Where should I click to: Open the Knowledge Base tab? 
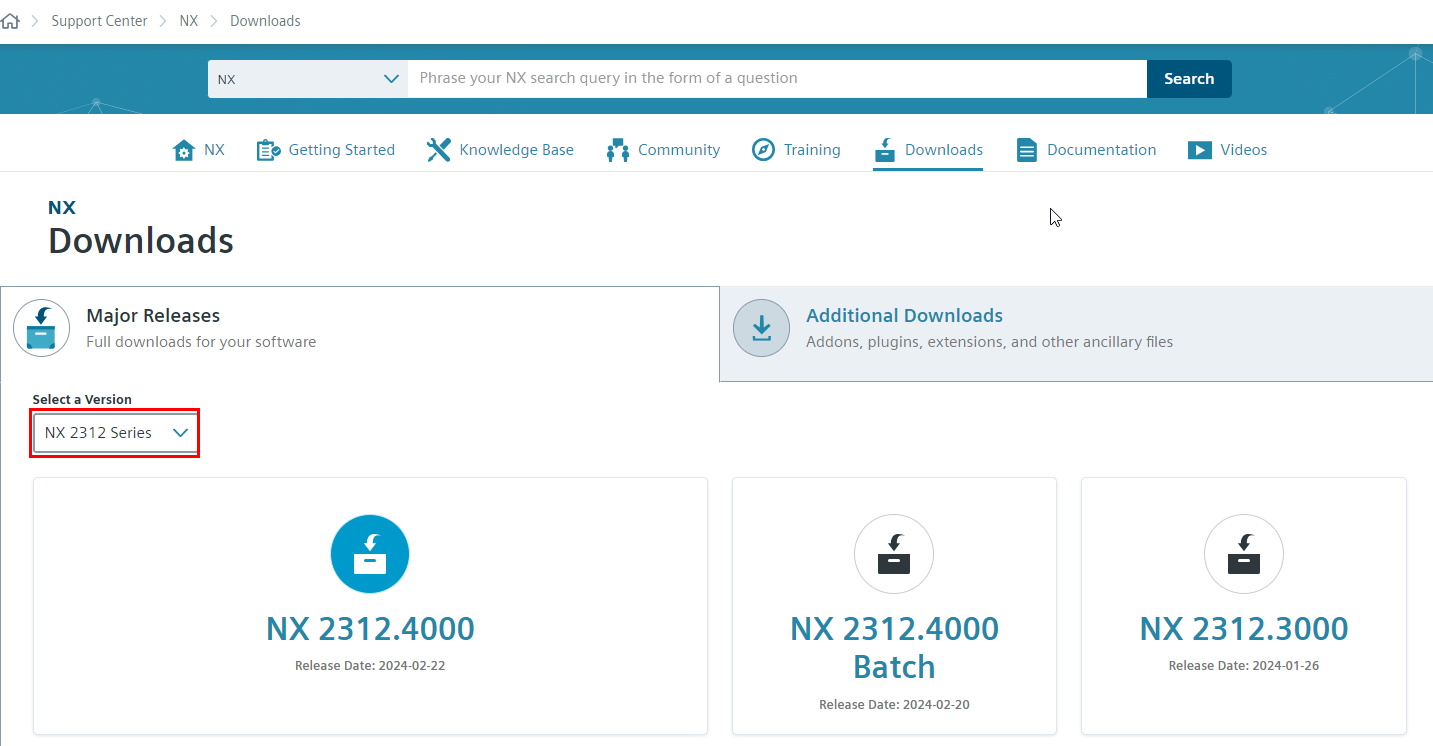(500, 150)
